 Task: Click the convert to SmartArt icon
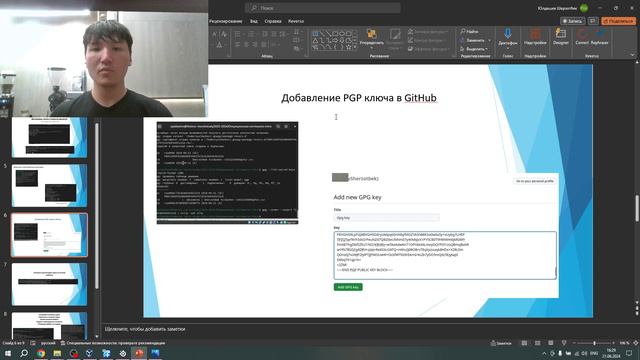point(297,49)
